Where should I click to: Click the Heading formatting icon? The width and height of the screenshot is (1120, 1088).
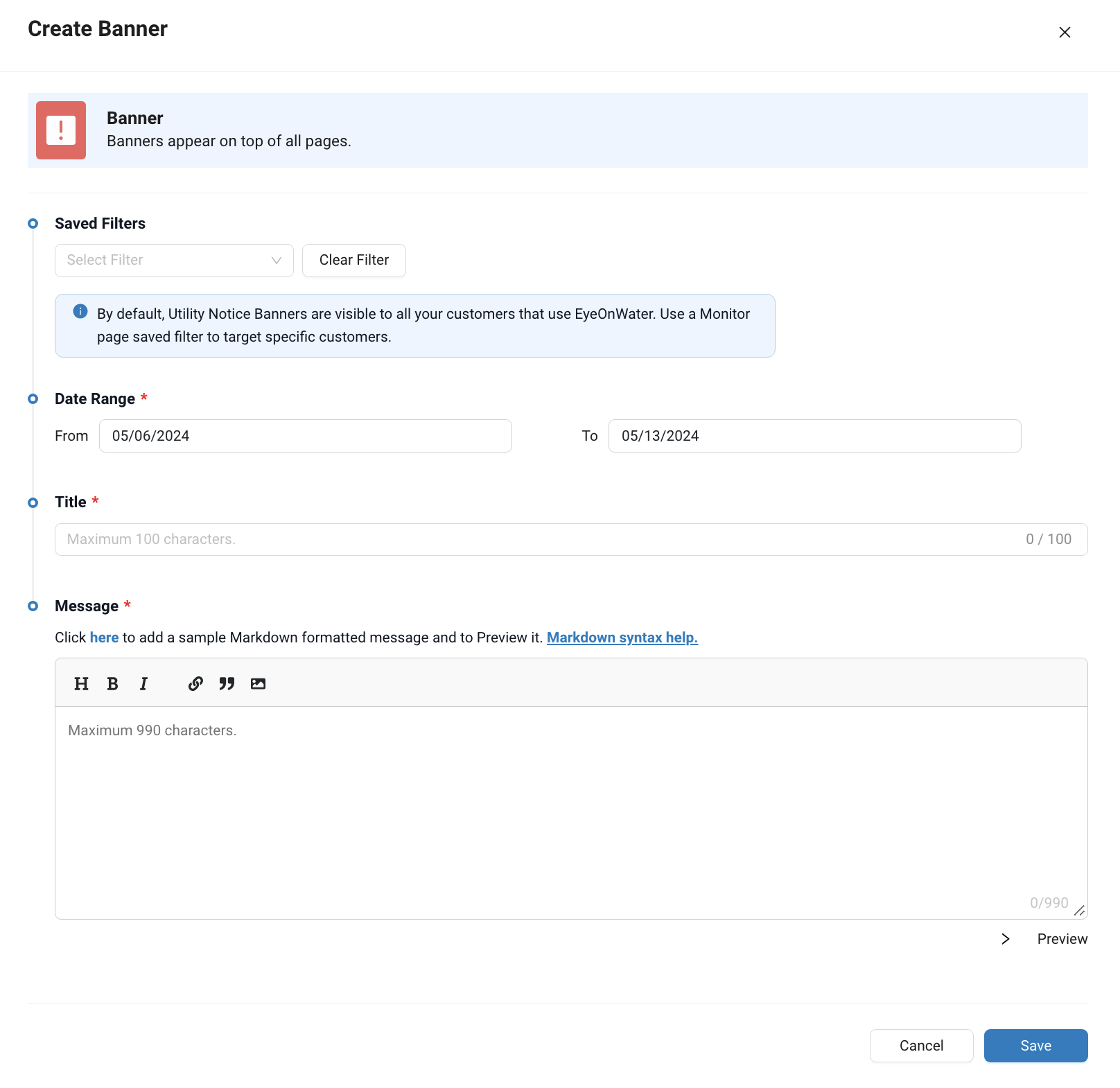click(81, 684)
